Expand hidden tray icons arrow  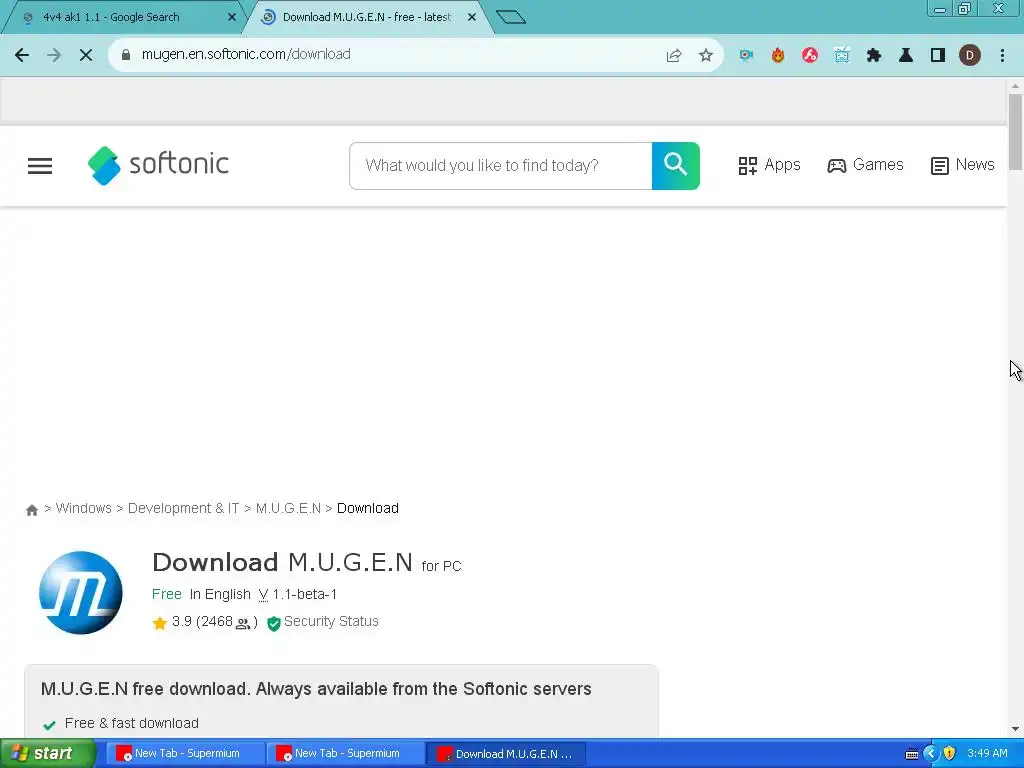tap(930, 754)
